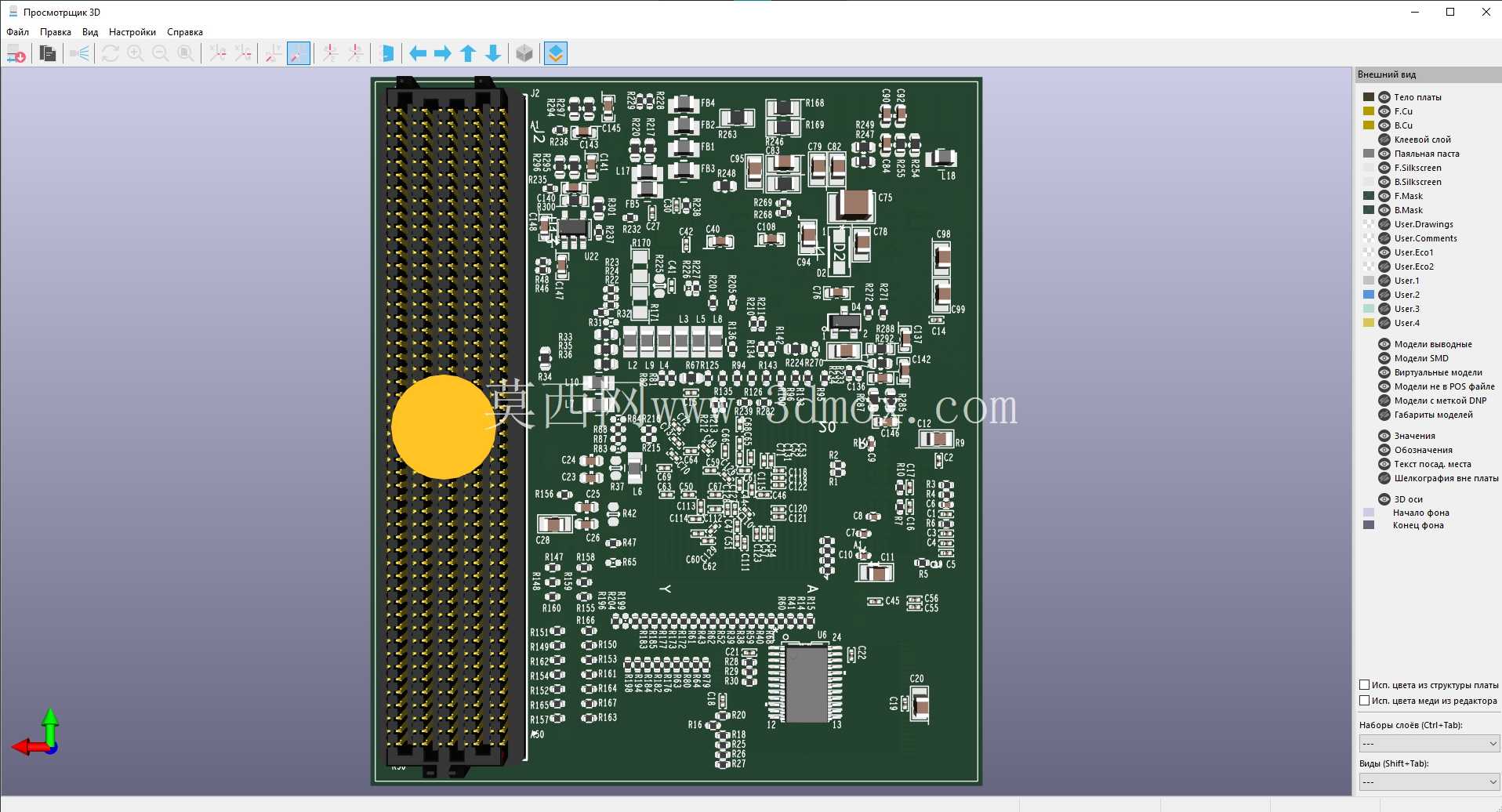The height and width of the screenshot is (812, 1502).
Task: Rotate the board counter-clockwise around X axis
Action: [243, 53]
